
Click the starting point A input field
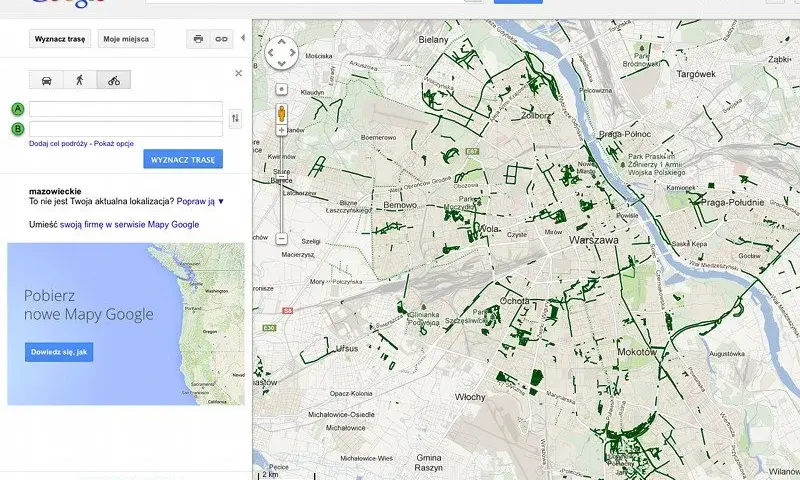point(126,109)
